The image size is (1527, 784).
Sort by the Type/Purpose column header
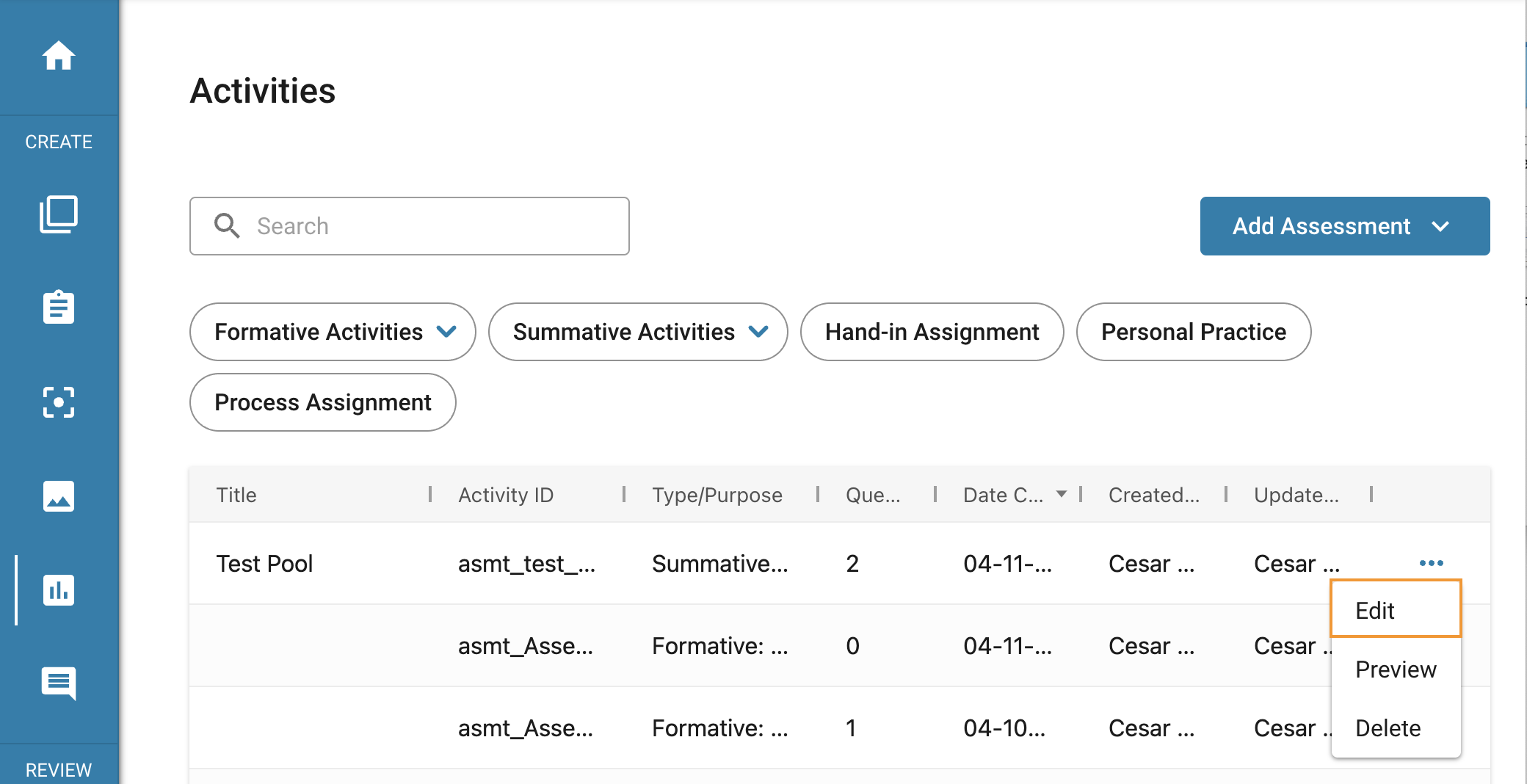tap(717, 495)
